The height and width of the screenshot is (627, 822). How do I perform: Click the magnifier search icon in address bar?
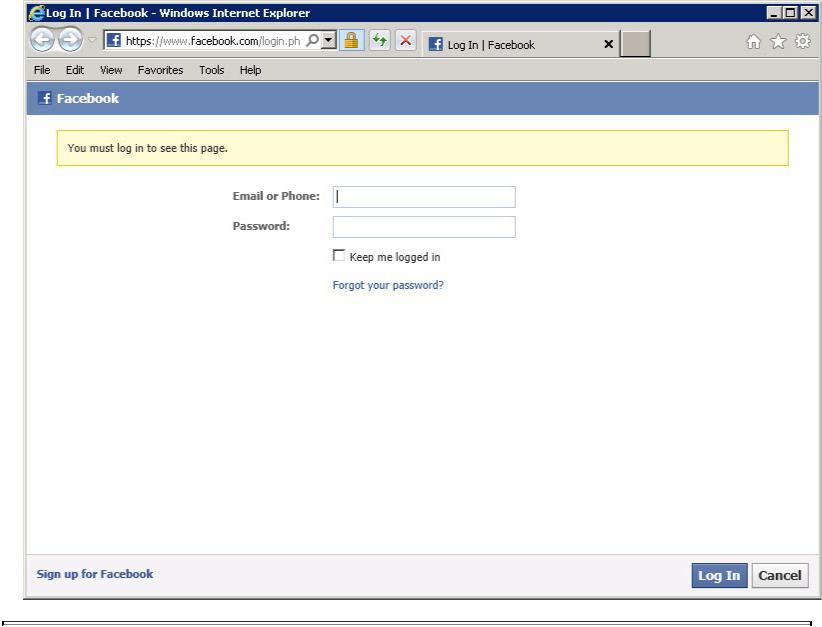click(x=312, y=40)
